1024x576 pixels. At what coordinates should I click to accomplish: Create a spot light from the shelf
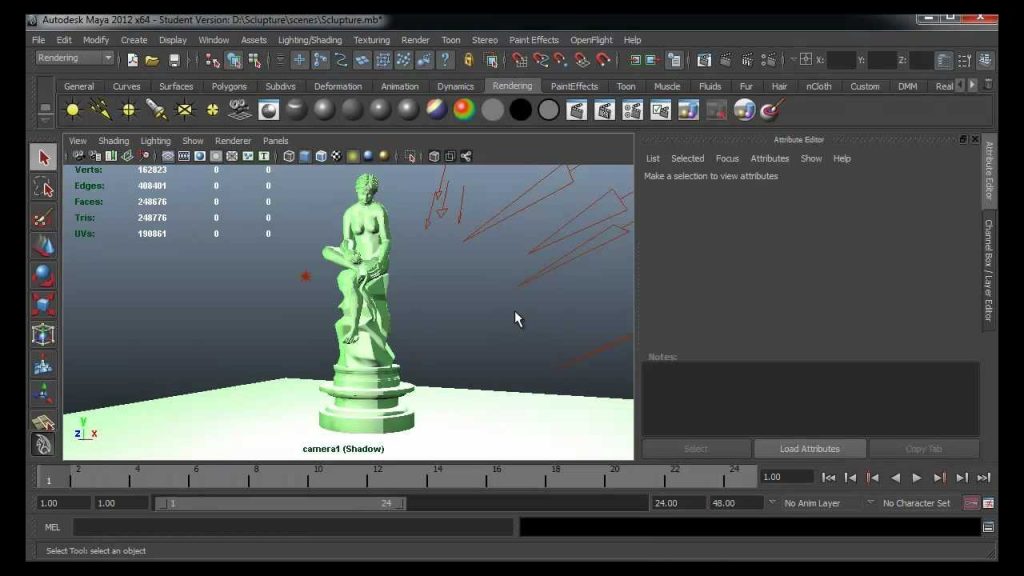(157, 110)
